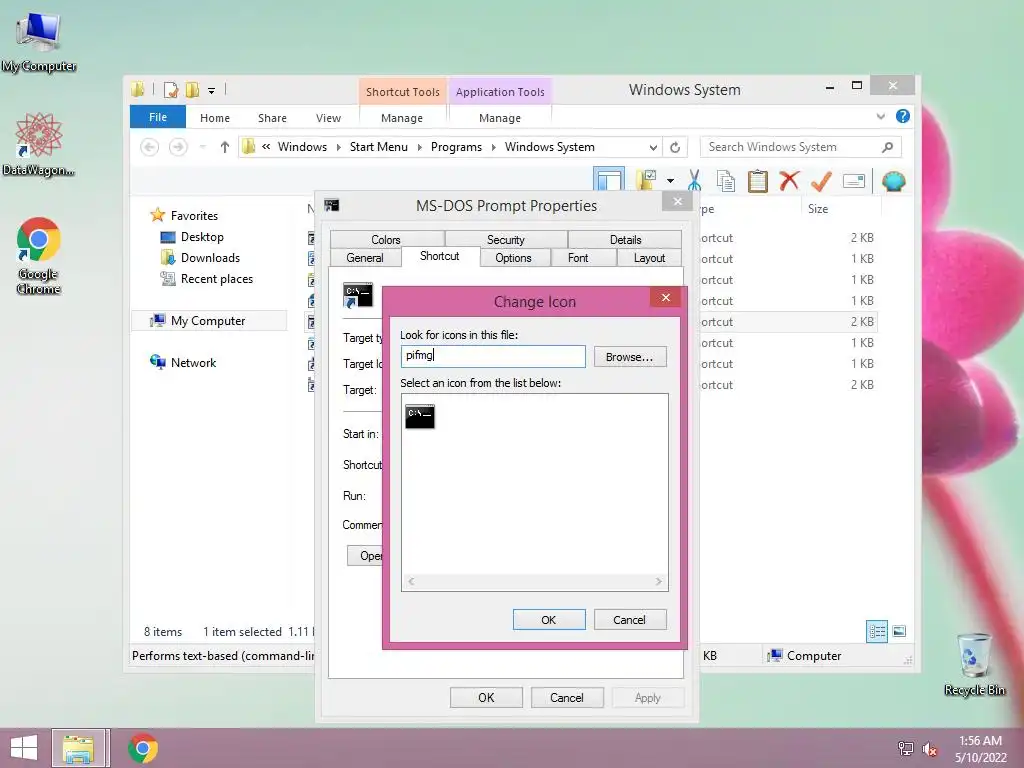Click Look for icons file path field
This screenshot has height=768, width=1024.
493,356
